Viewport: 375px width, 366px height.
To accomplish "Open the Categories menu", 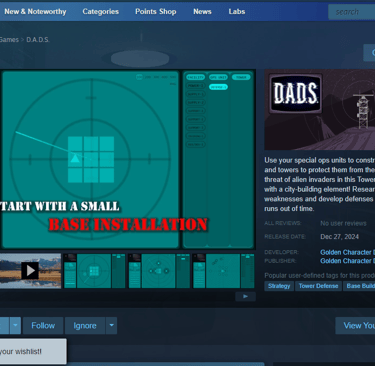I will pyautogui.click(x=101, y=12).
